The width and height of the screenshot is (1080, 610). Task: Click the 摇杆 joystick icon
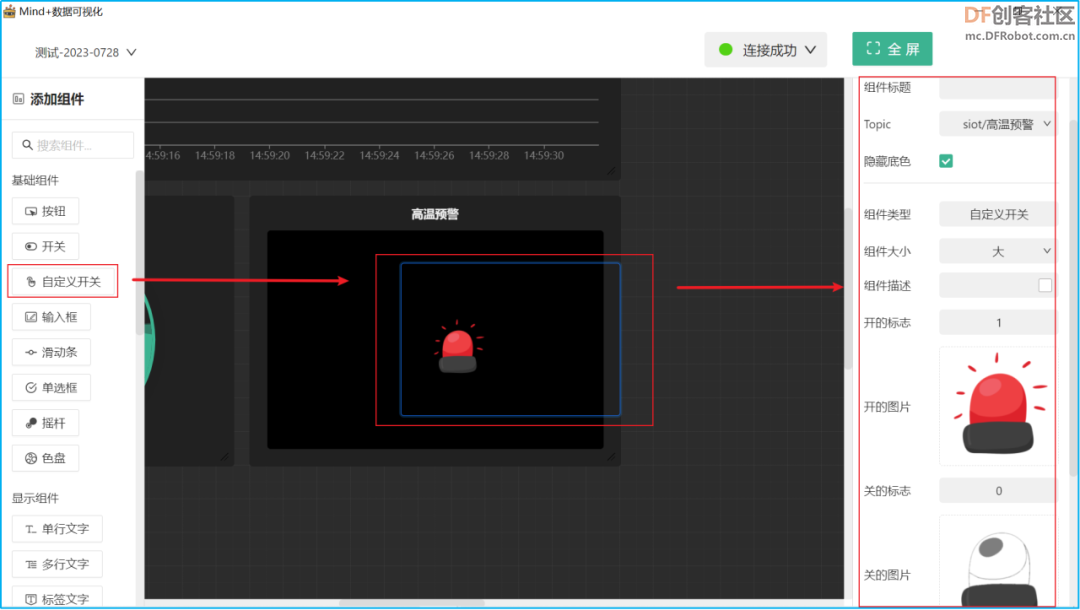[x=31, y=423]
